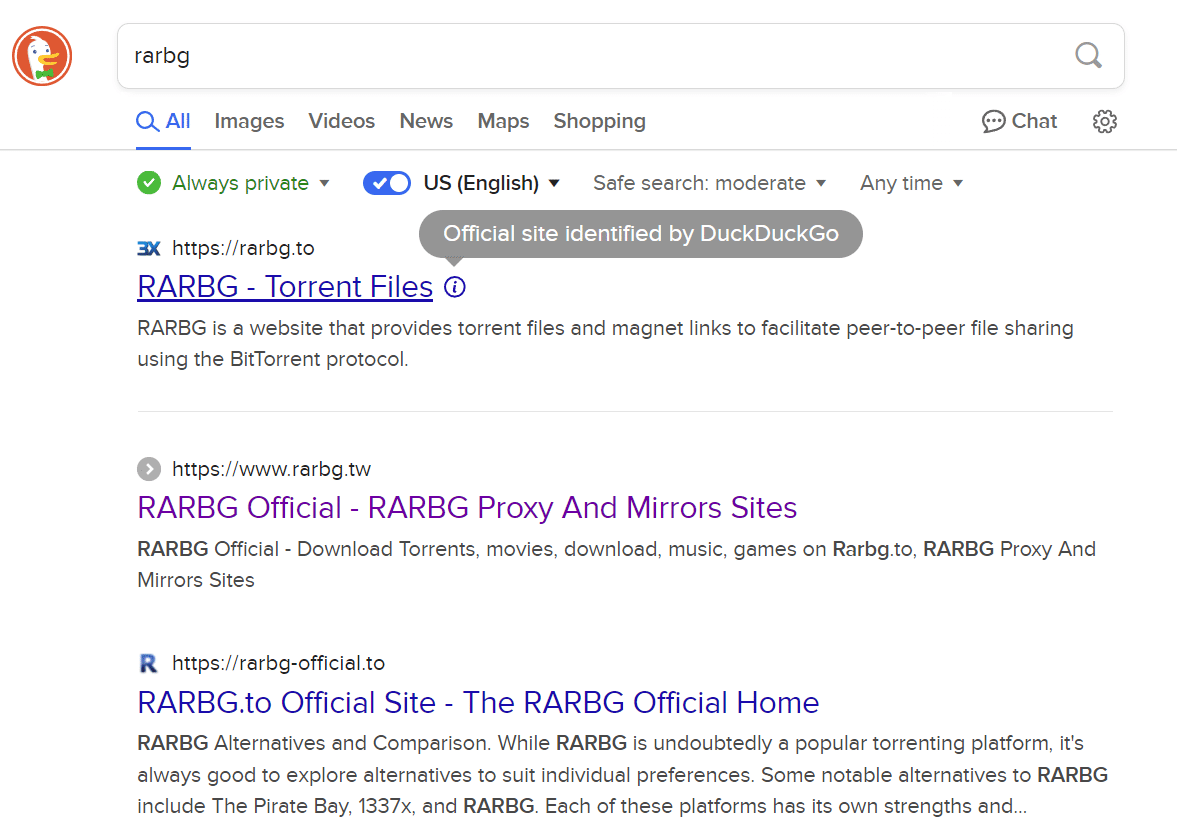Click the magnifying glass search button
The image size is (1177, 837).
1088,56
